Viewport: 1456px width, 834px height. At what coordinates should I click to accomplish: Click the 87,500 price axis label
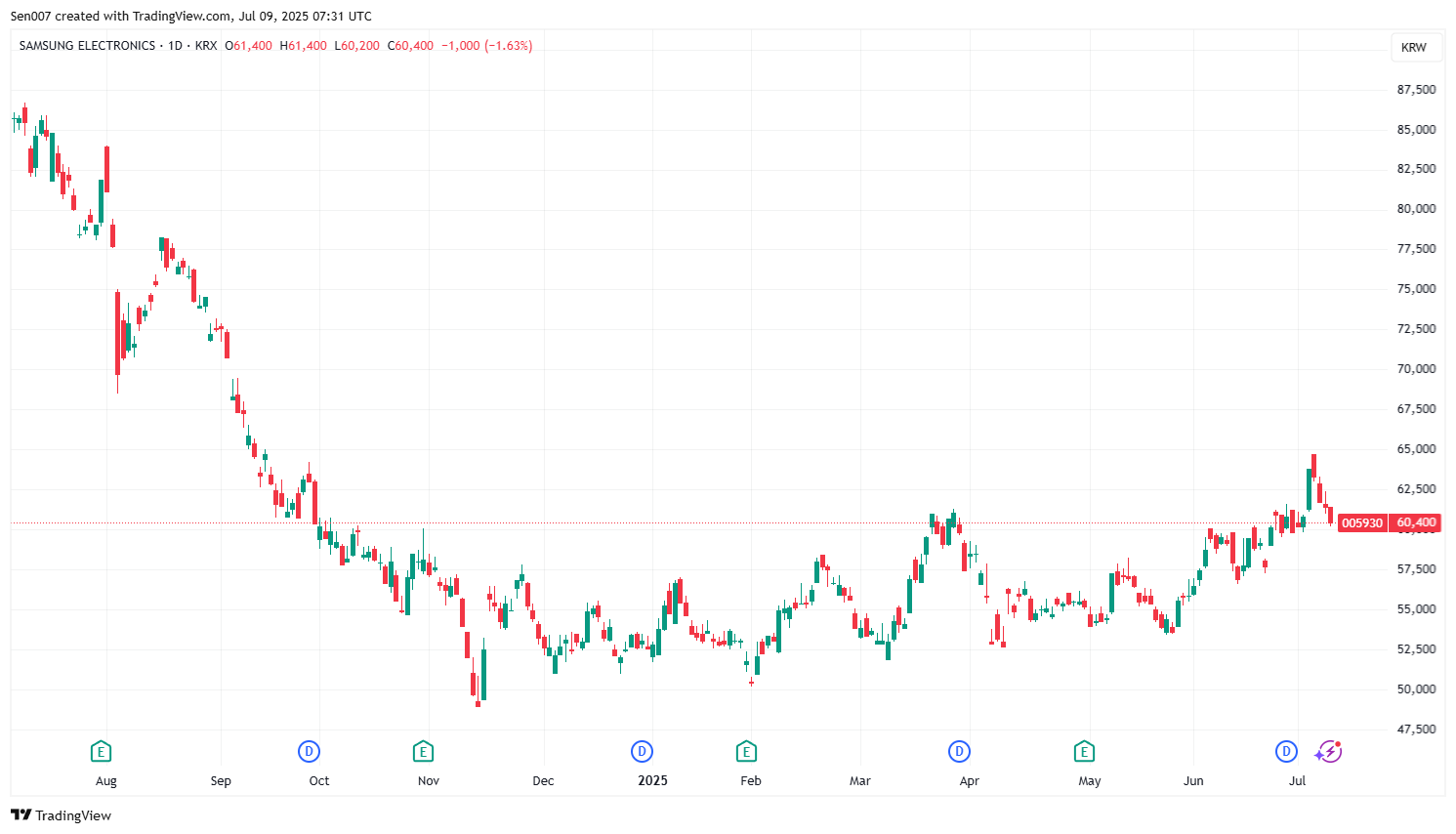coord(1416,89)
